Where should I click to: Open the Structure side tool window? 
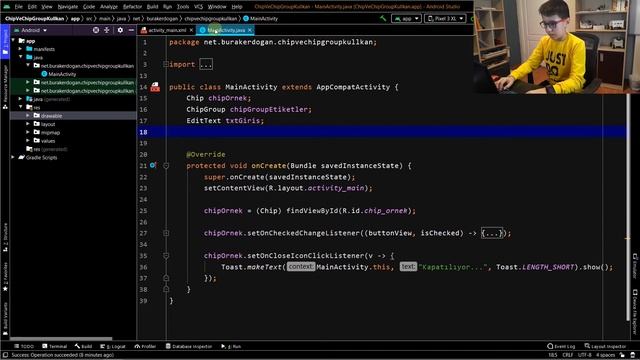(x=5, y=237)
